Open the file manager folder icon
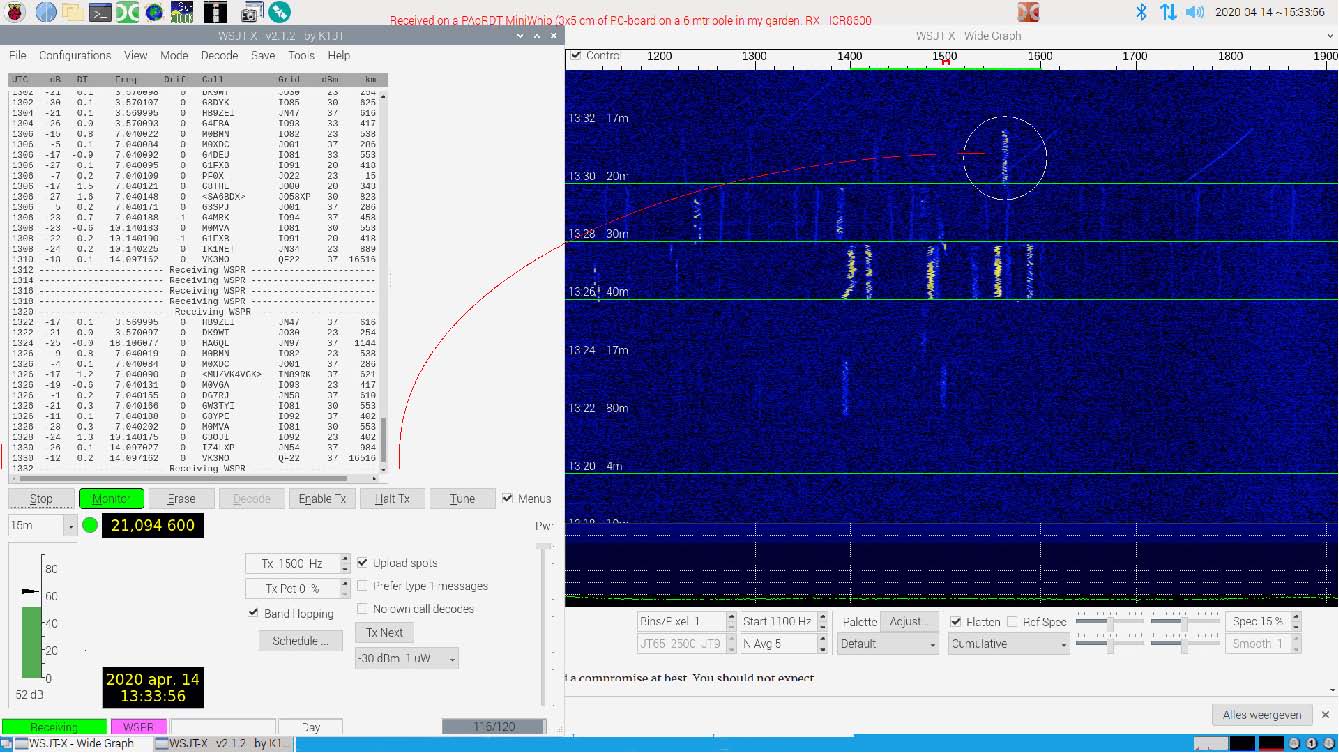1339x753 pixels. click(x=73, y=12)
